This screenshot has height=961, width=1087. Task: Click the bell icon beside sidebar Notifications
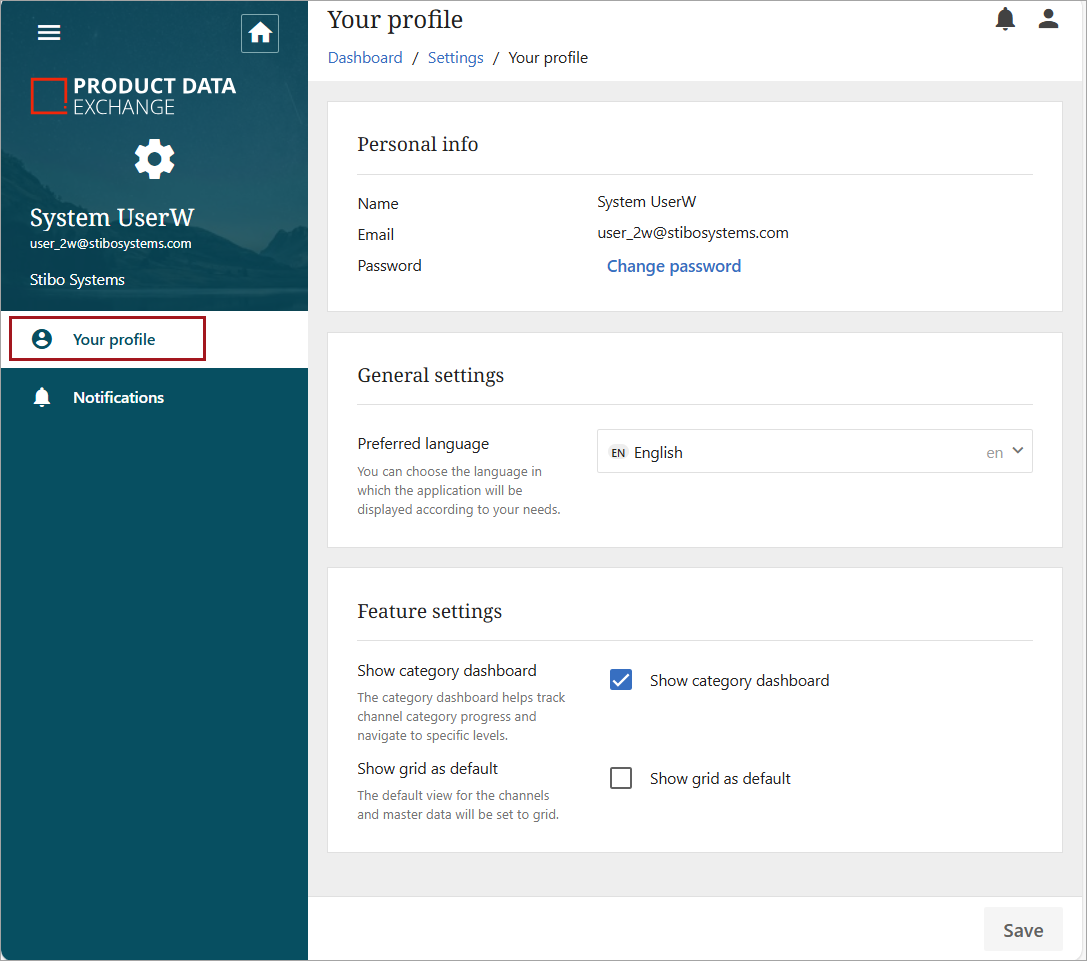[42, 398]
